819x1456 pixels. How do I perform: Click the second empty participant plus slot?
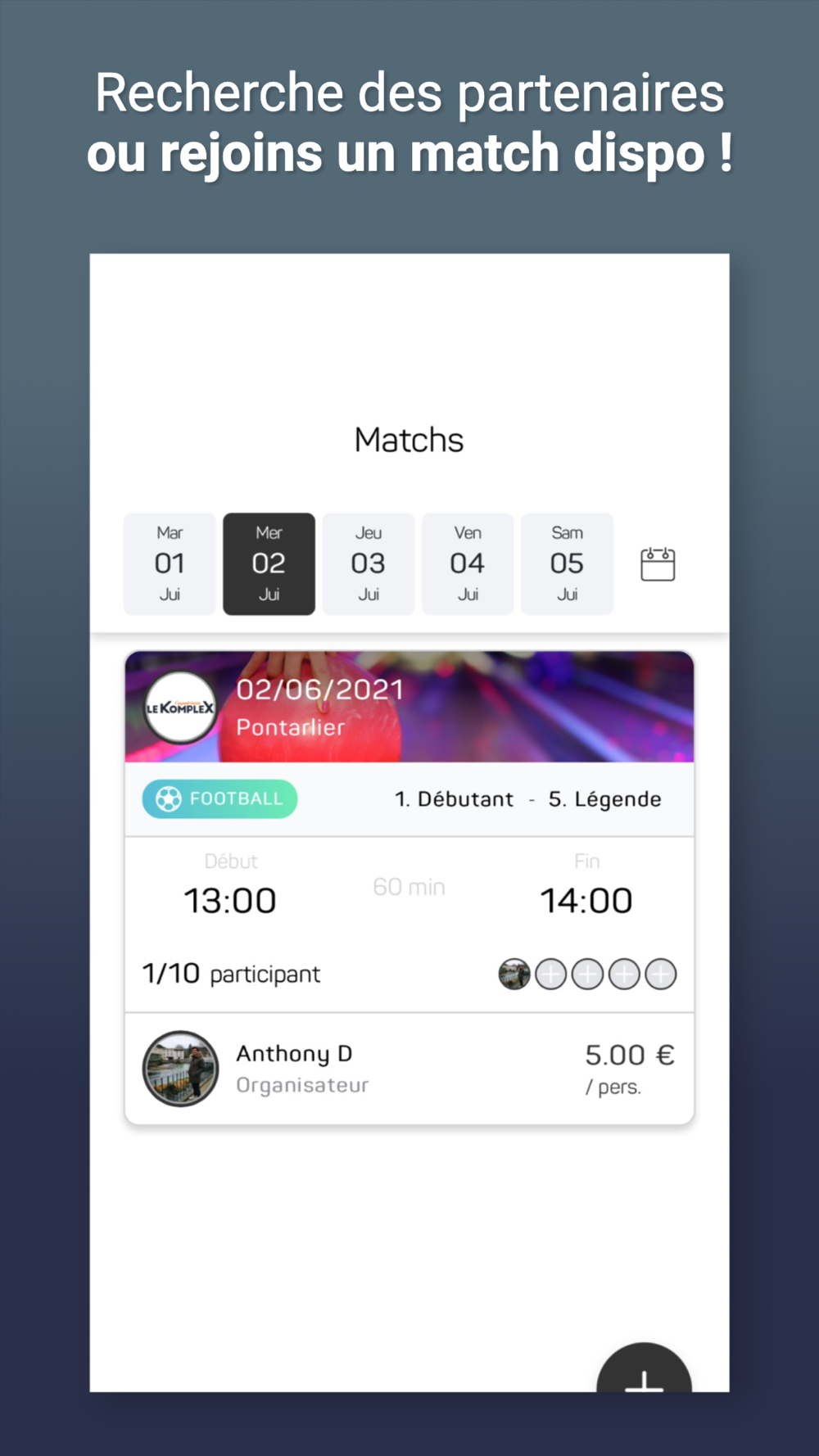(587, 974)
